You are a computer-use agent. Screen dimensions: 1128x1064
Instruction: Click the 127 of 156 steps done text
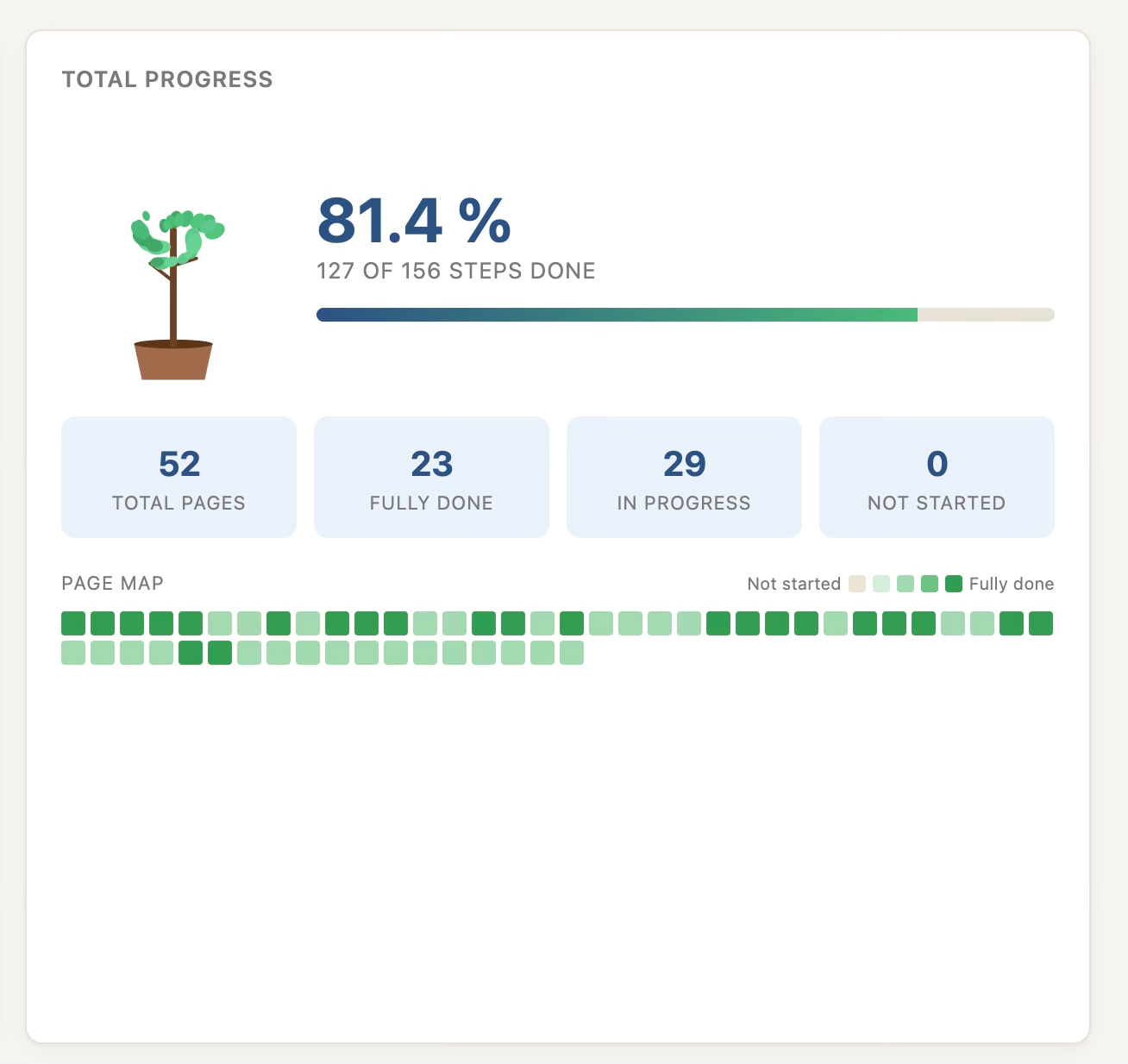[456, 271]
